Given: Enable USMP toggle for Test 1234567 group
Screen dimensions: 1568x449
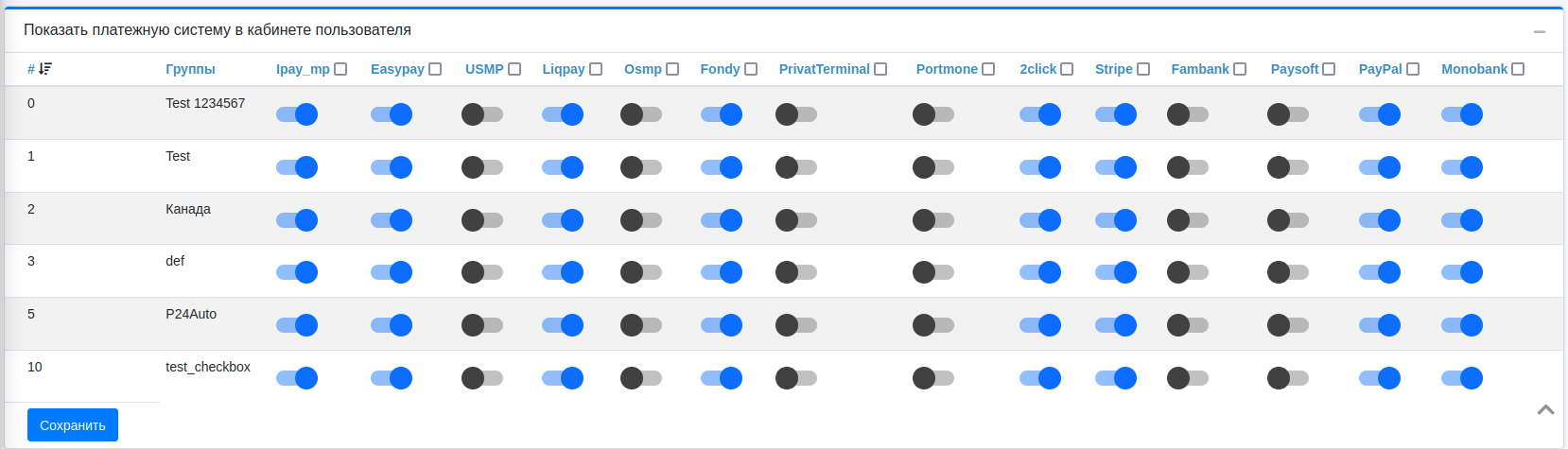Looking at the screenshot, I should [x=482, y=114].
